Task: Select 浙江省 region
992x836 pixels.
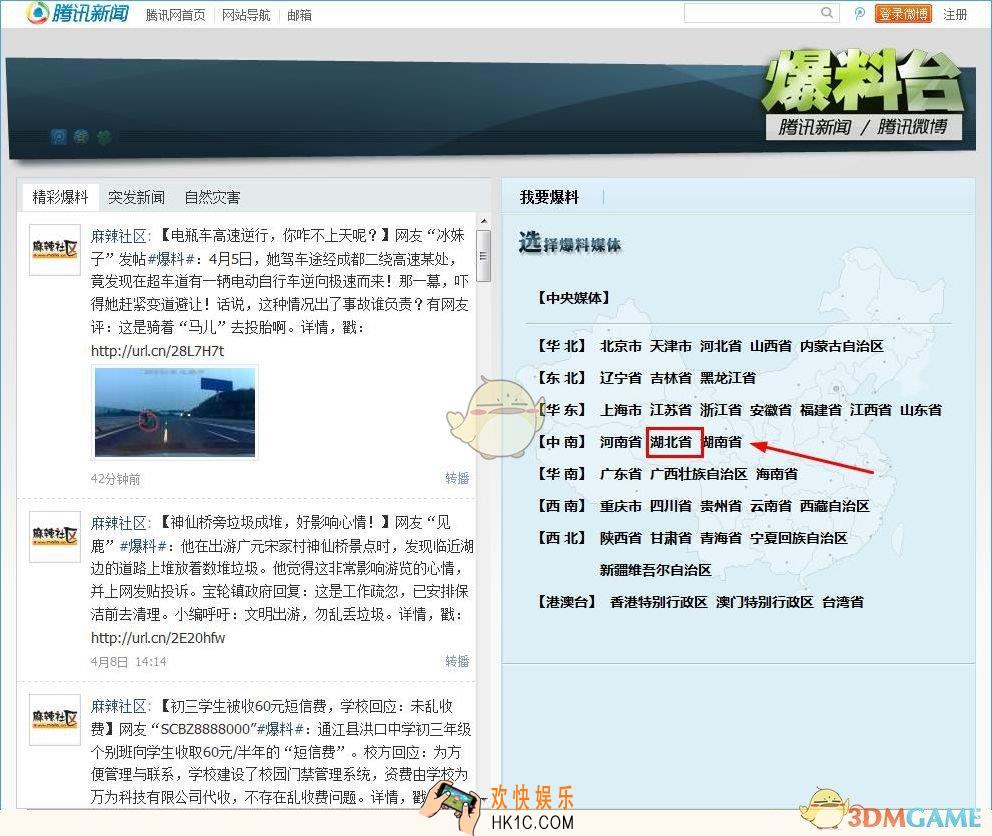Action: pos(721,410)
